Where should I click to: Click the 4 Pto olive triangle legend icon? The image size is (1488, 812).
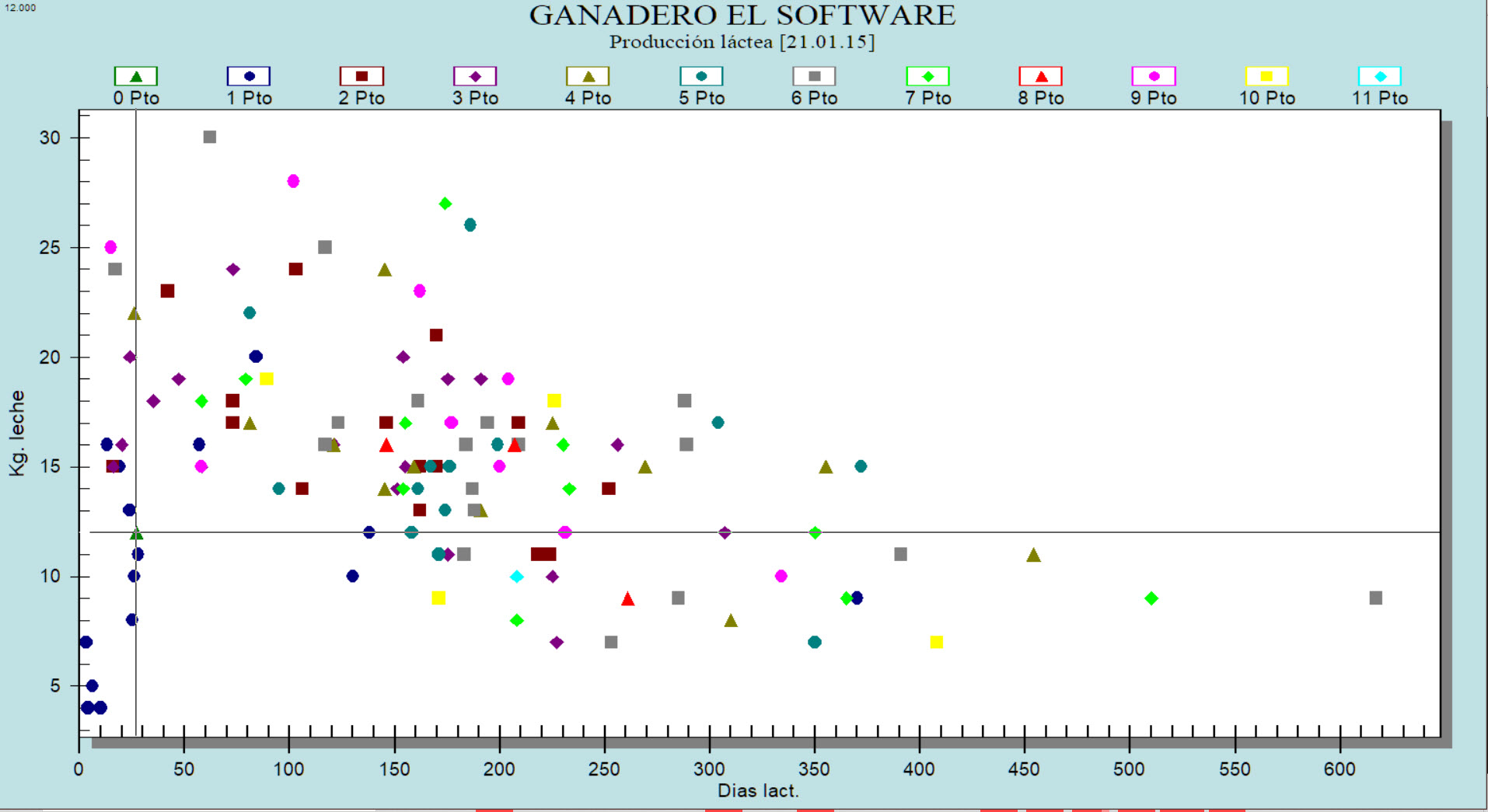[x=588, y=76]
